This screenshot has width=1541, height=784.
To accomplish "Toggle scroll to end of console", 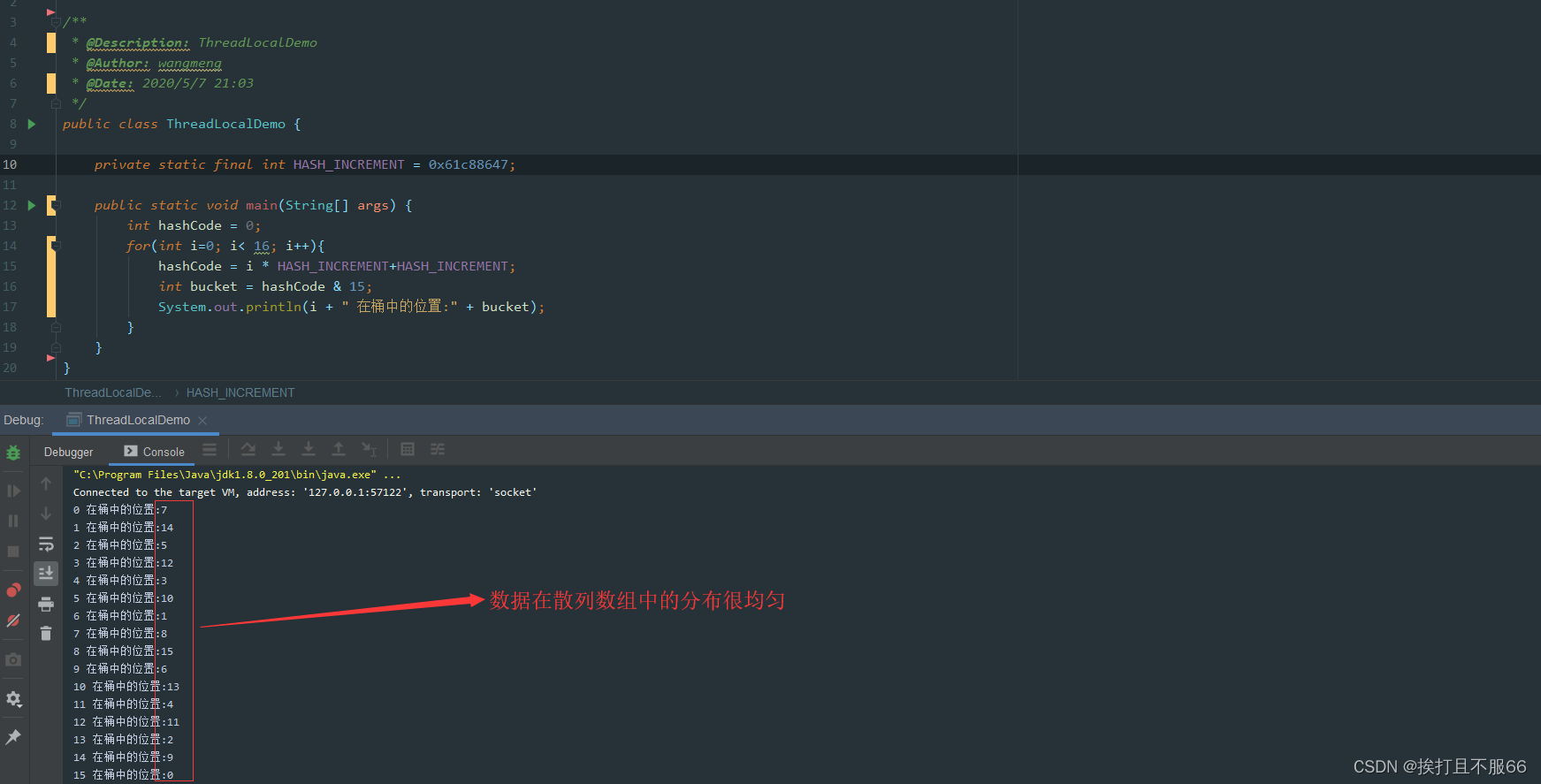I will click(x=46, y=574).
